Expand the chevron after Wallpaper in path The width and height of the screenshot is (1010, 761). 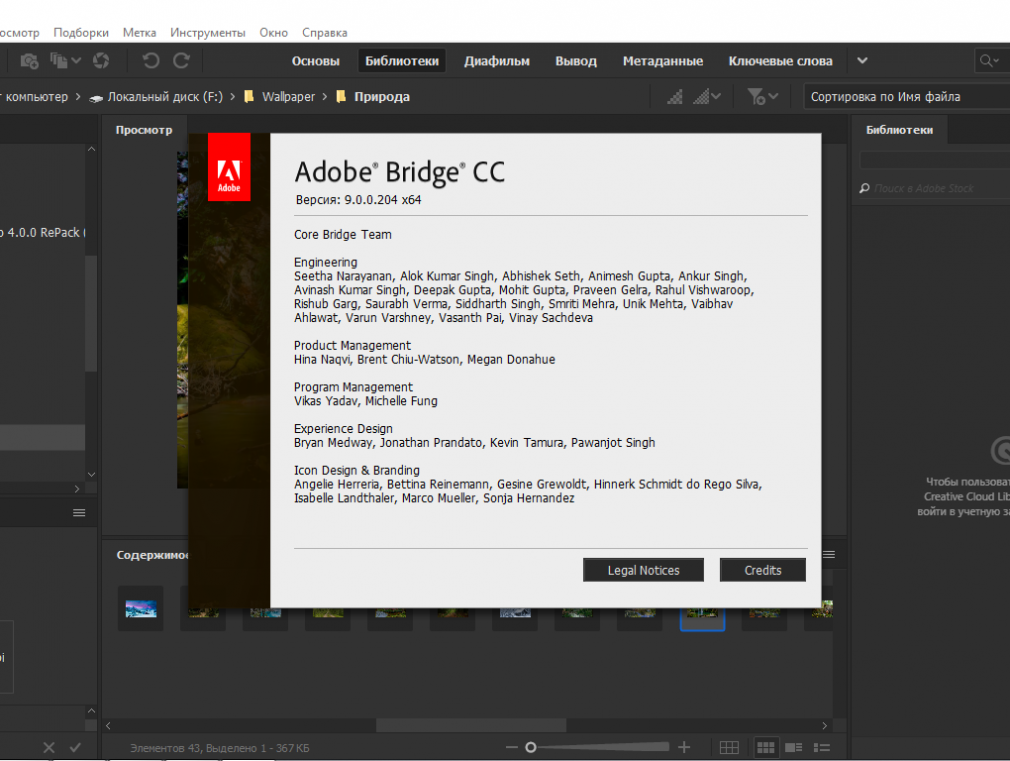325,97
